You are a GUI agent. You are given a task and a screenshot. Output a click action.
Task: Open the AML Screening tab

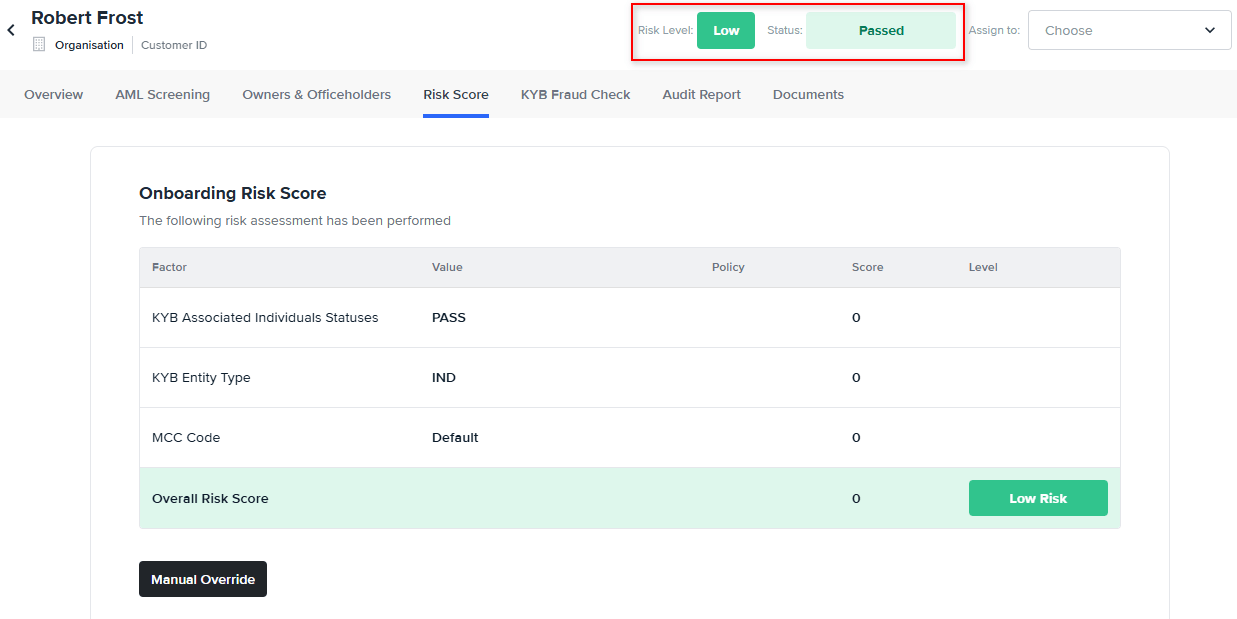tap(162, 95)
